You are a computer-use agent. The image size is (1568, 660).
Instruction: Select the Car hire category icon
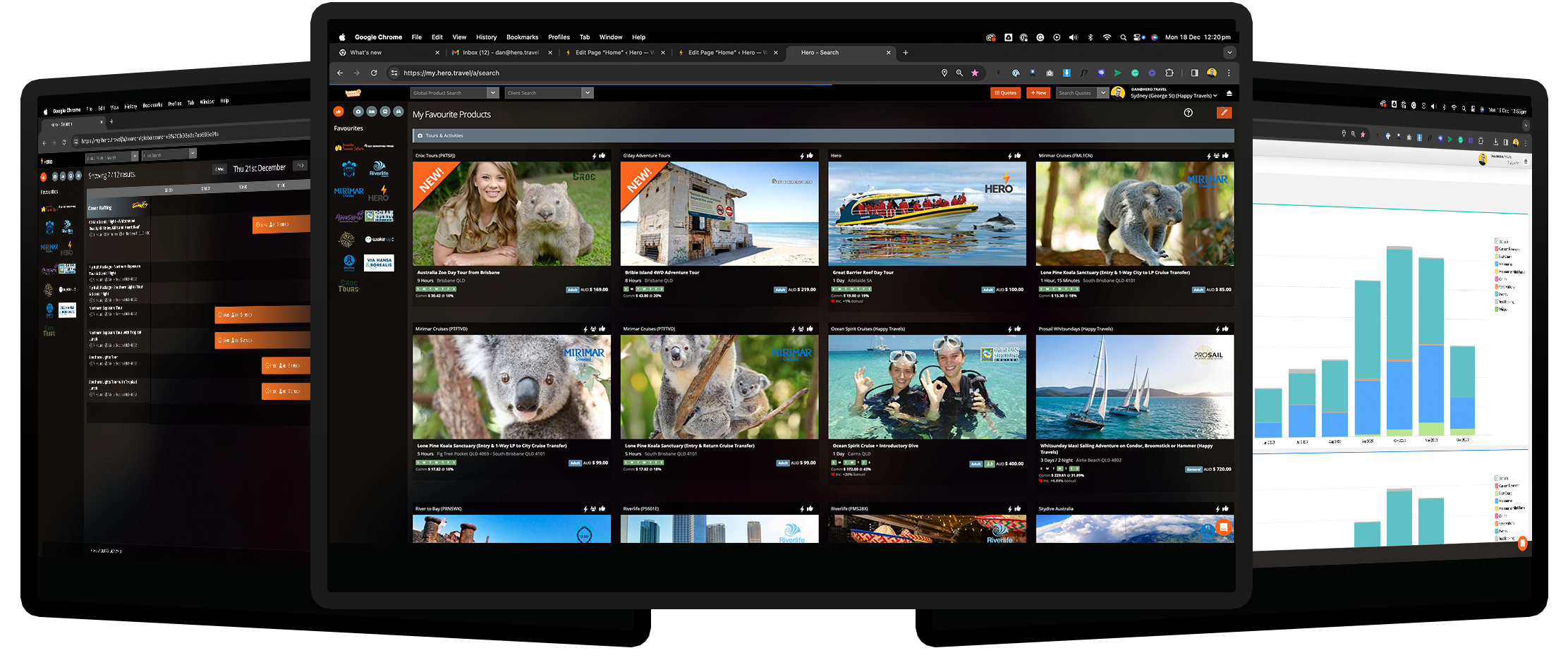coord(399,111)
